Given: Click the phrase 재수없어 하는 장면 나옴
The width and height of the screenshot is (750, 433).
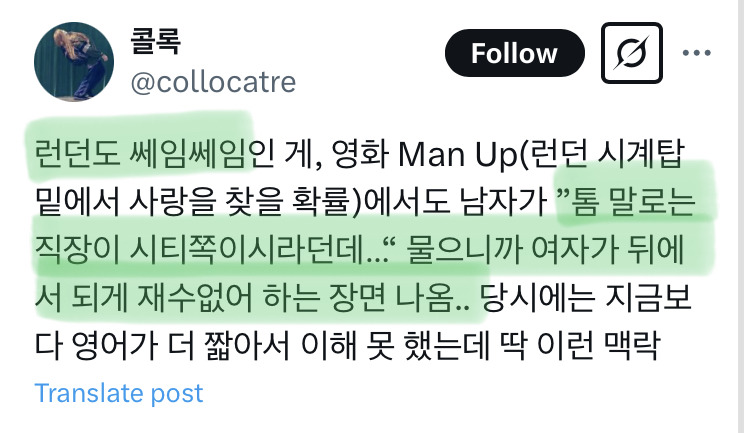Looking at the screenshot, I should (295, 297).
